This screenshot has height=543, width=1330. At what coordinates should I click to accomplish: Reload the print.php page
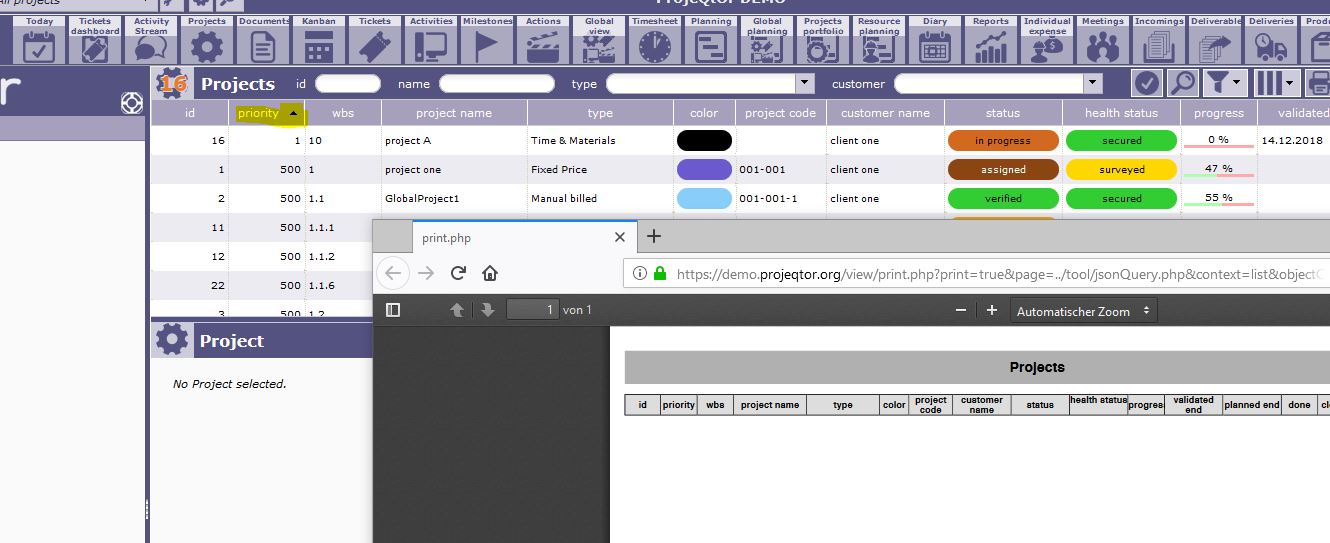click(x=458, y=273)
